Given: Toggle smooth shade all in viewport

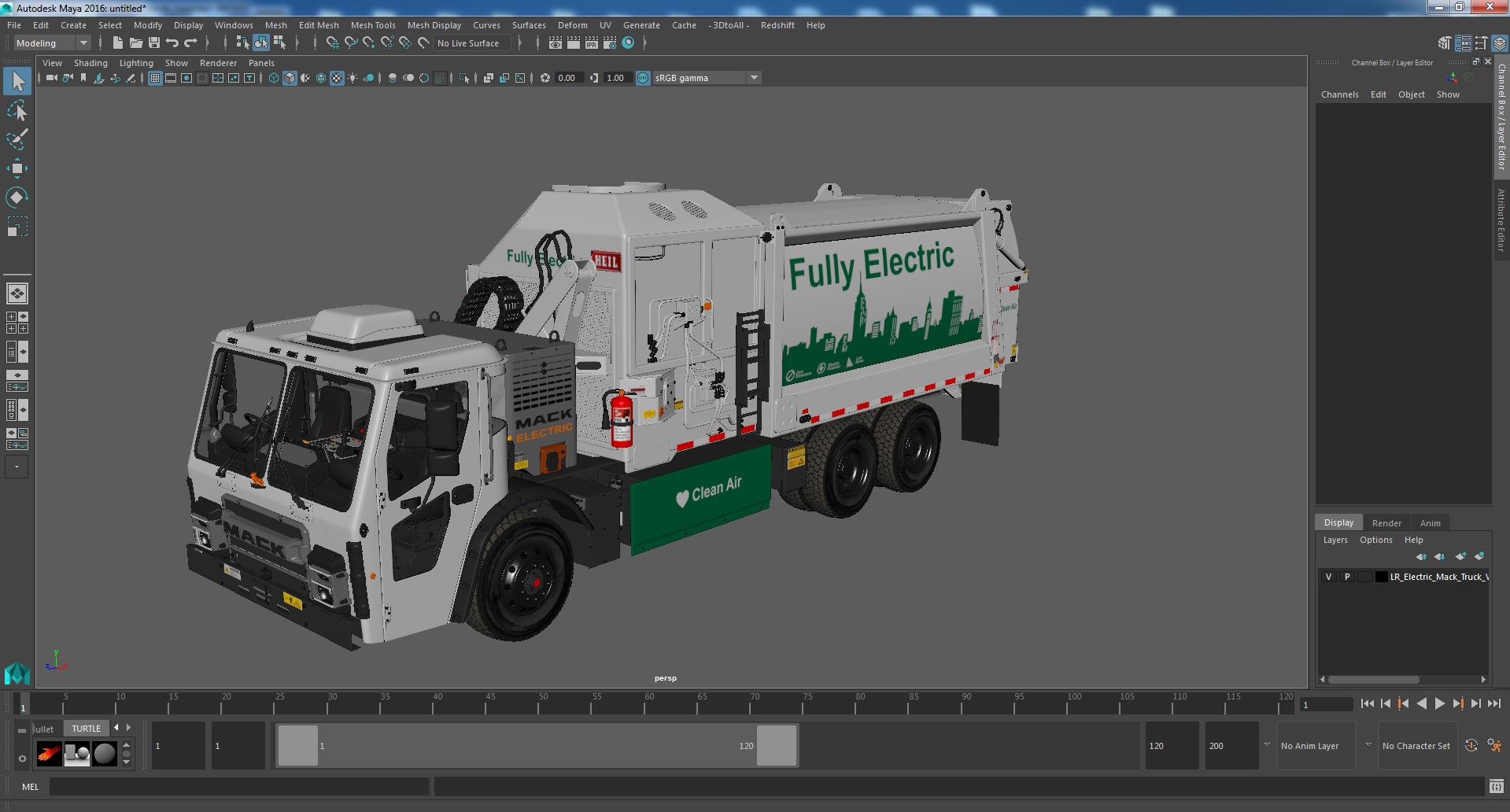Looking at the screenshot, I should pyautogui.click(x=290, y=78).
